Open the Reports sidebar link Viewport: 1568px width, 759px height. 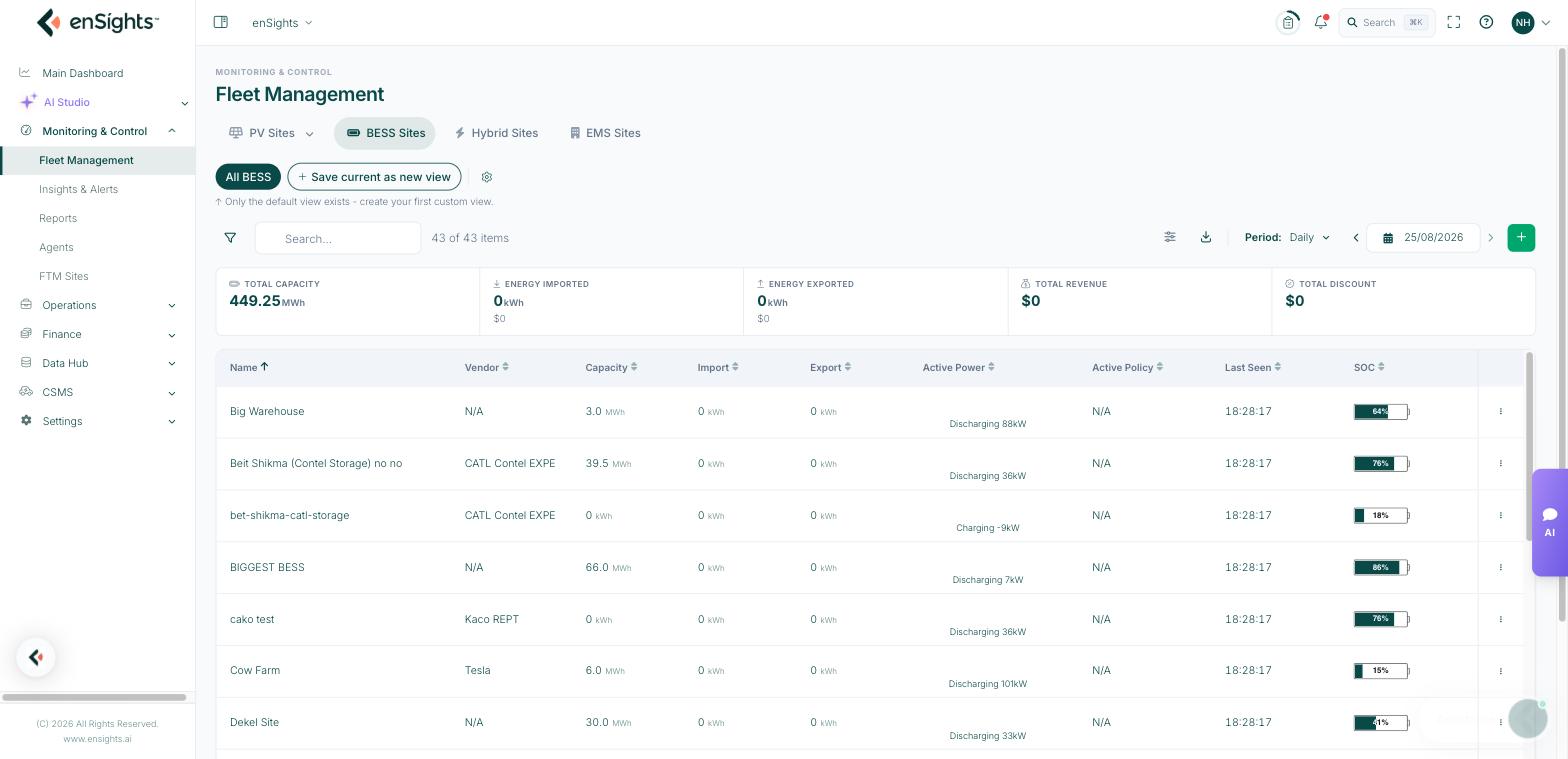coord(58,218)
